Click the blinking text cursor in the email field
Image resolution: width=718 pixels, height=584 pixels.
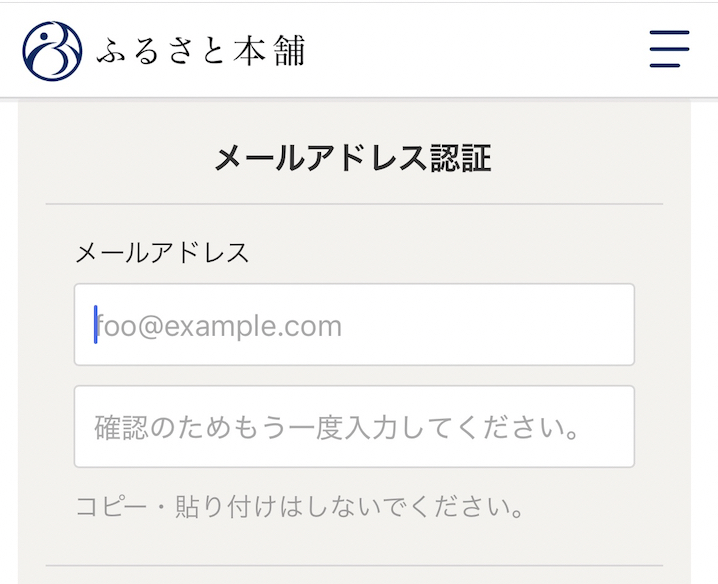coord(96,325)
